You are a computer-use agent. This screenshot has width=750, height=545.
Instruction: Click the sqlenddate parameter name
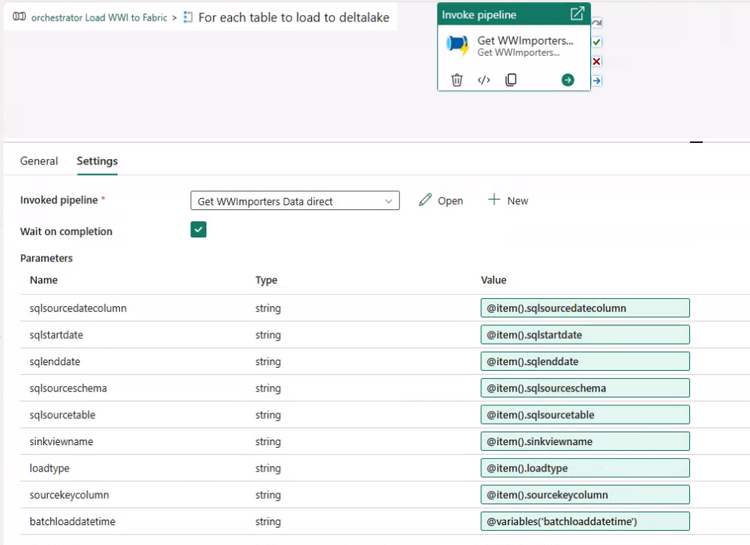click(x=55, y=362)
